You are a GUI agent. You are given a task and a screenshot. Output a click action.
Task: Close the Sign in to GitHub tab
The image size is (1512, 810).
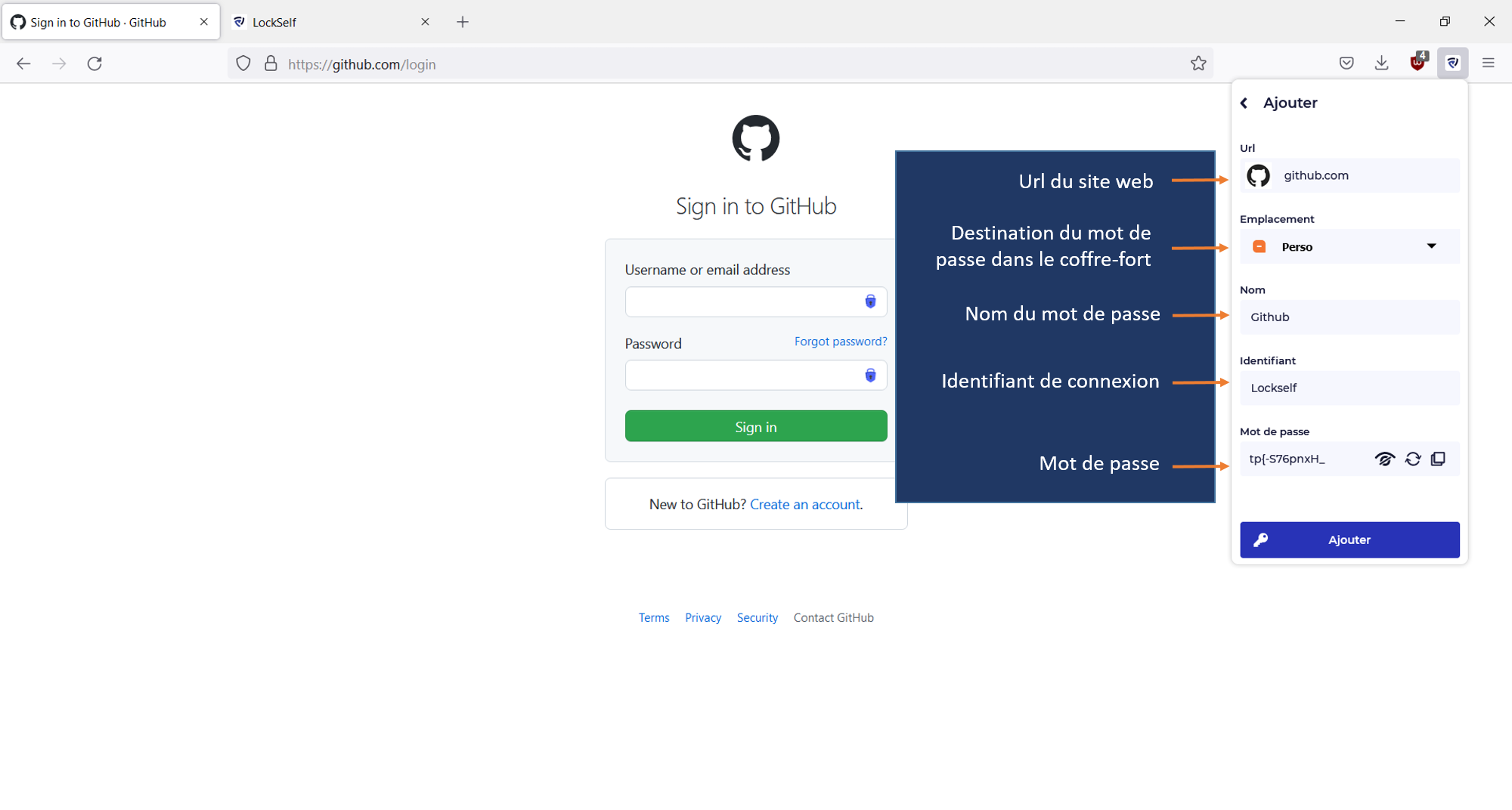[204, 22]
